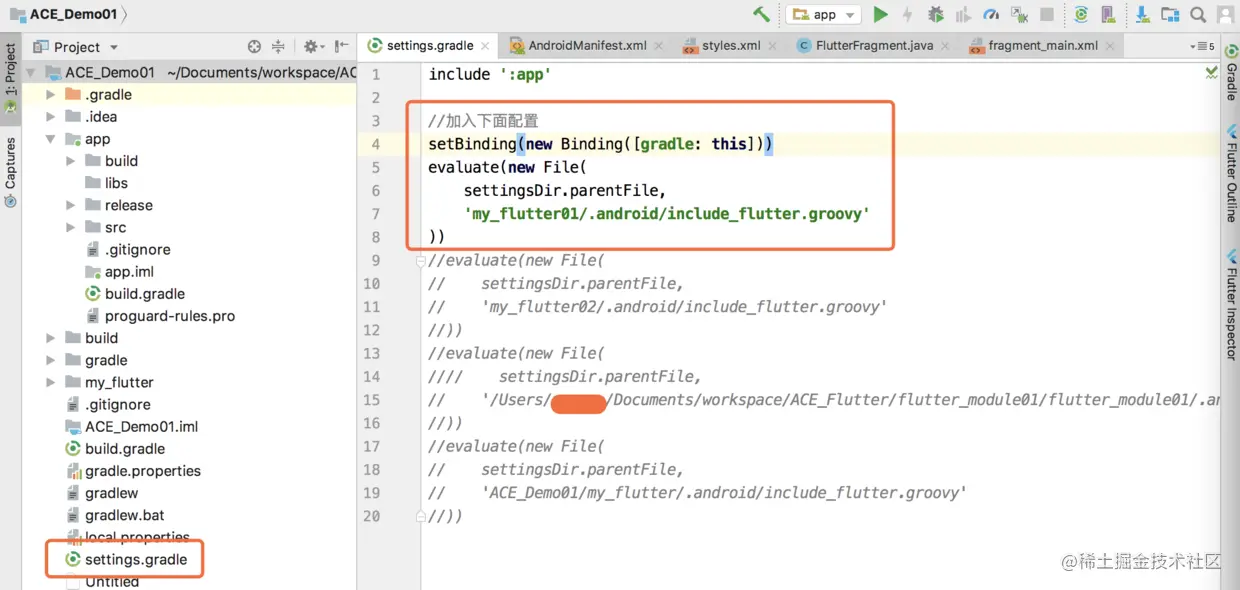
Task: Expand the app build folder arrow
Action: 71,161
